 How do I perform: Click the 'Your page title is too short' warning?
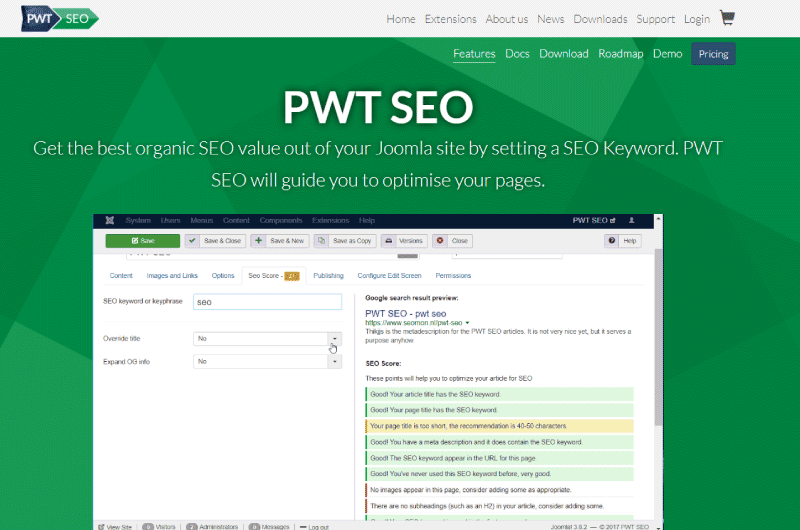tap(499, 426)
